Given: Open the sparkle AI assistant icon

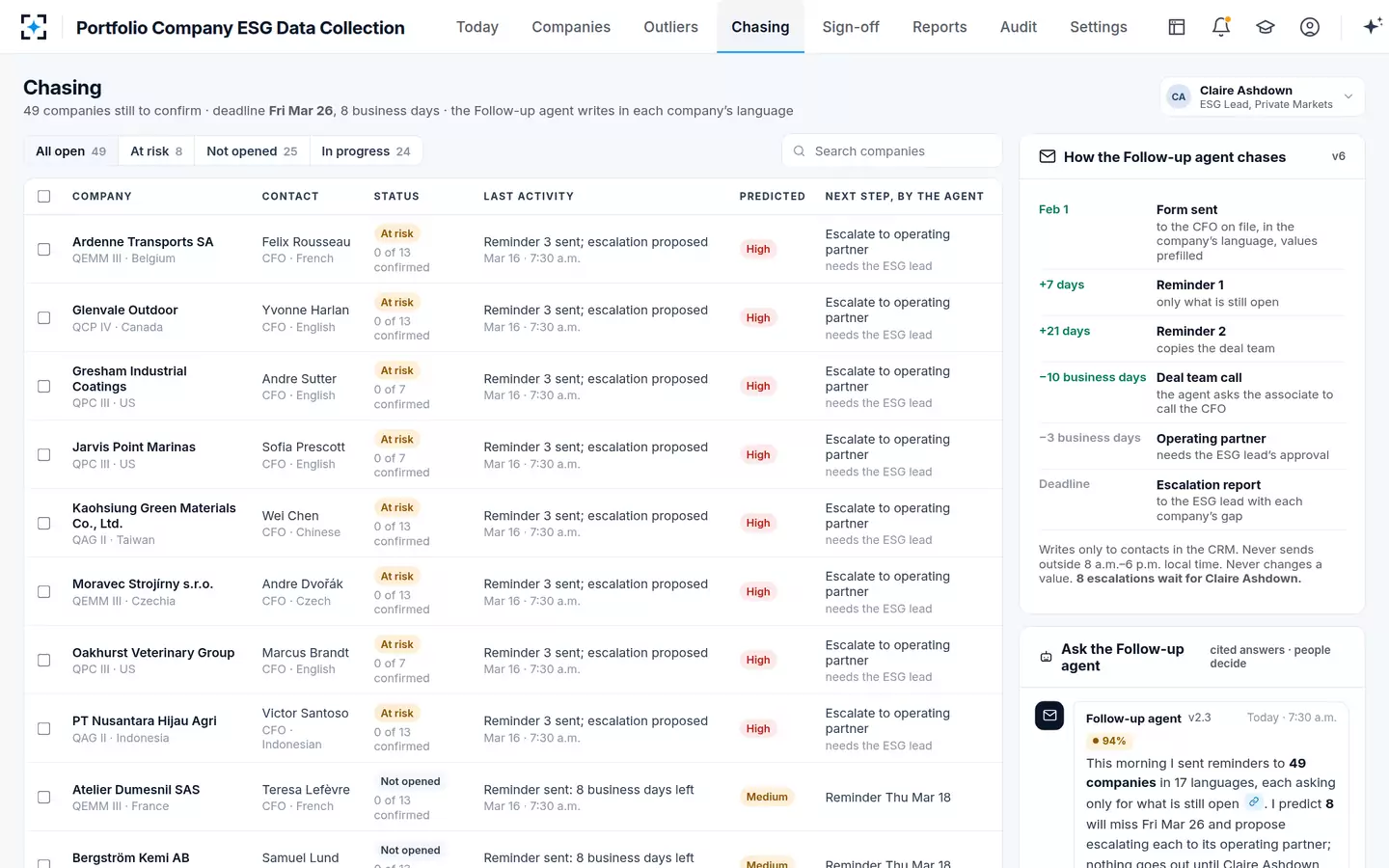Looking at the screenshot, I should coord(1372,27).
